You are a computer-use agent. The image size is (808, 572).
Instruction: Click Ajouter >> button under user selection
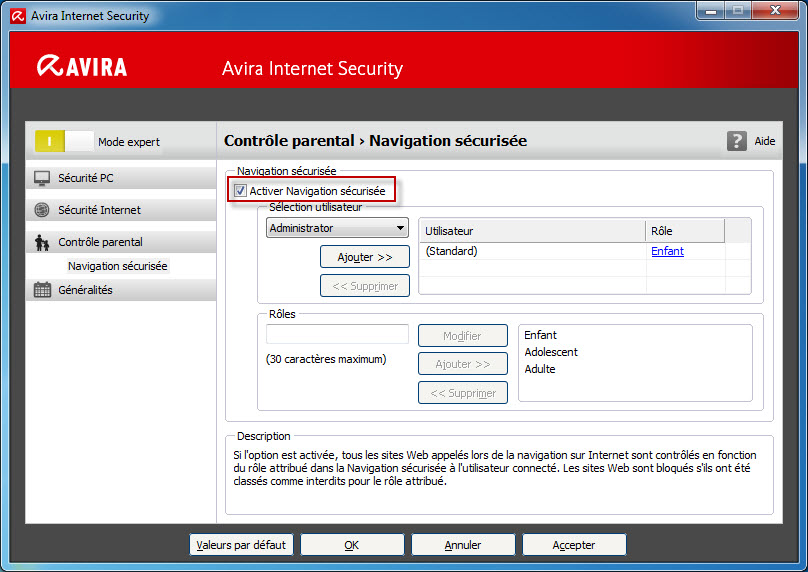[x=365, y=257]
